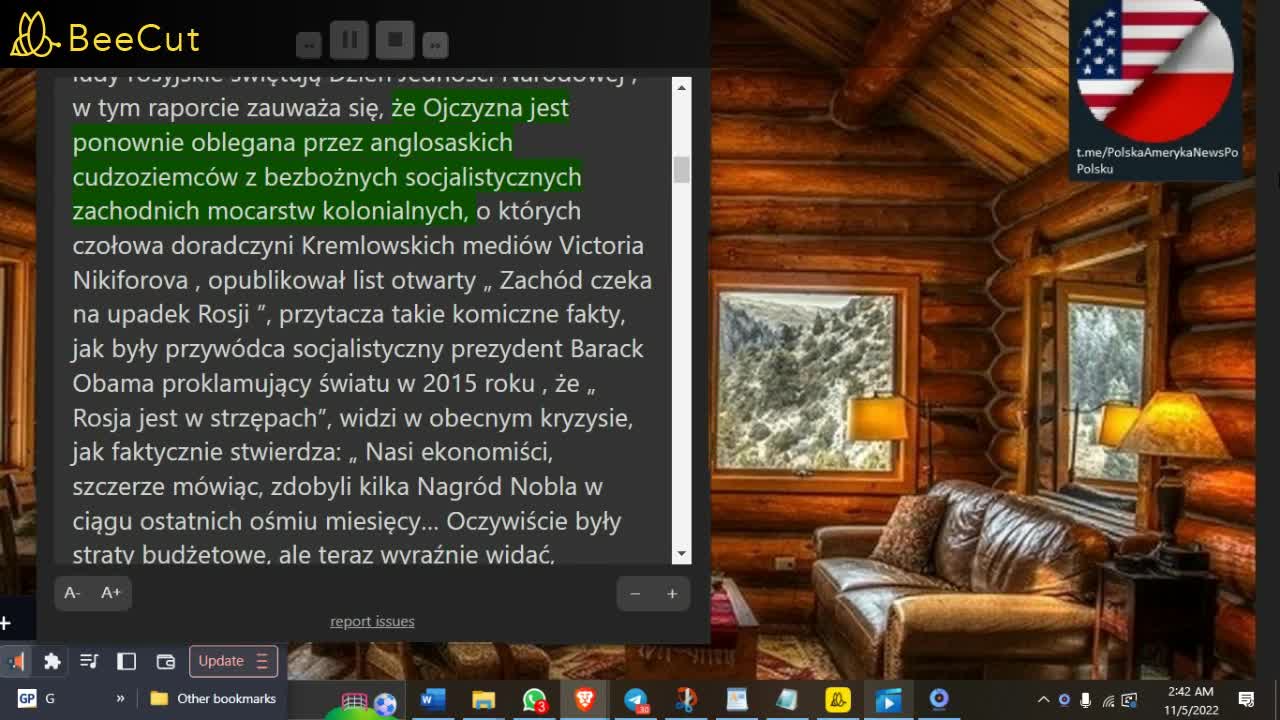
Task: Click the scroll down arrow in reader
Action: pyautogui.click(x=682, y=554)
